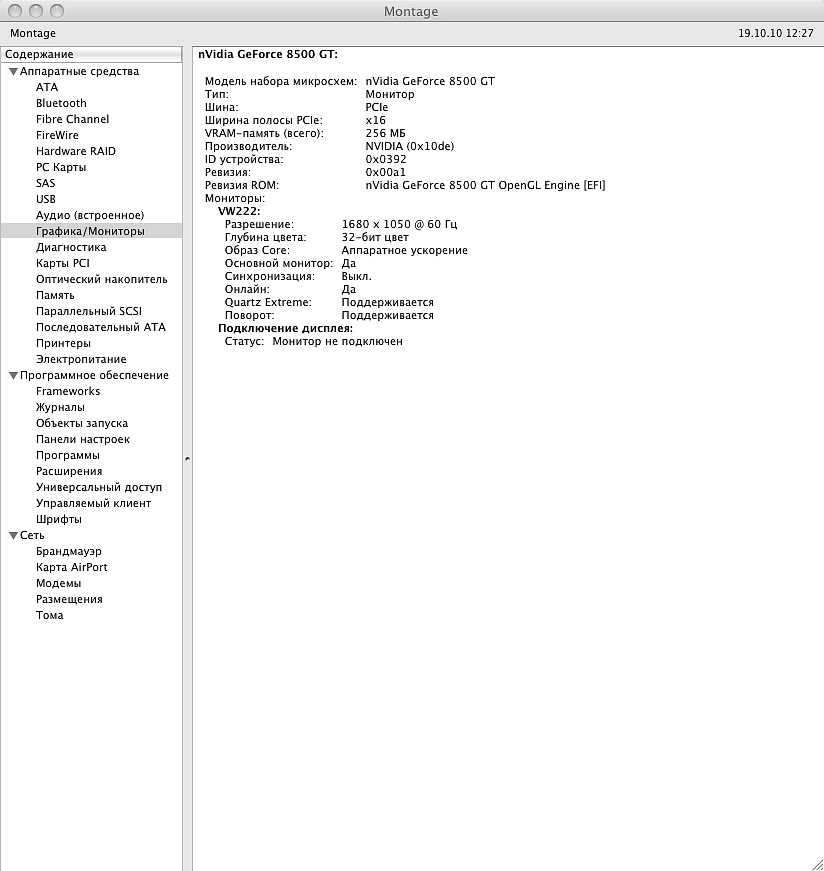Open the Журналы entry
The image size is (824, 871).
[60, 407]
